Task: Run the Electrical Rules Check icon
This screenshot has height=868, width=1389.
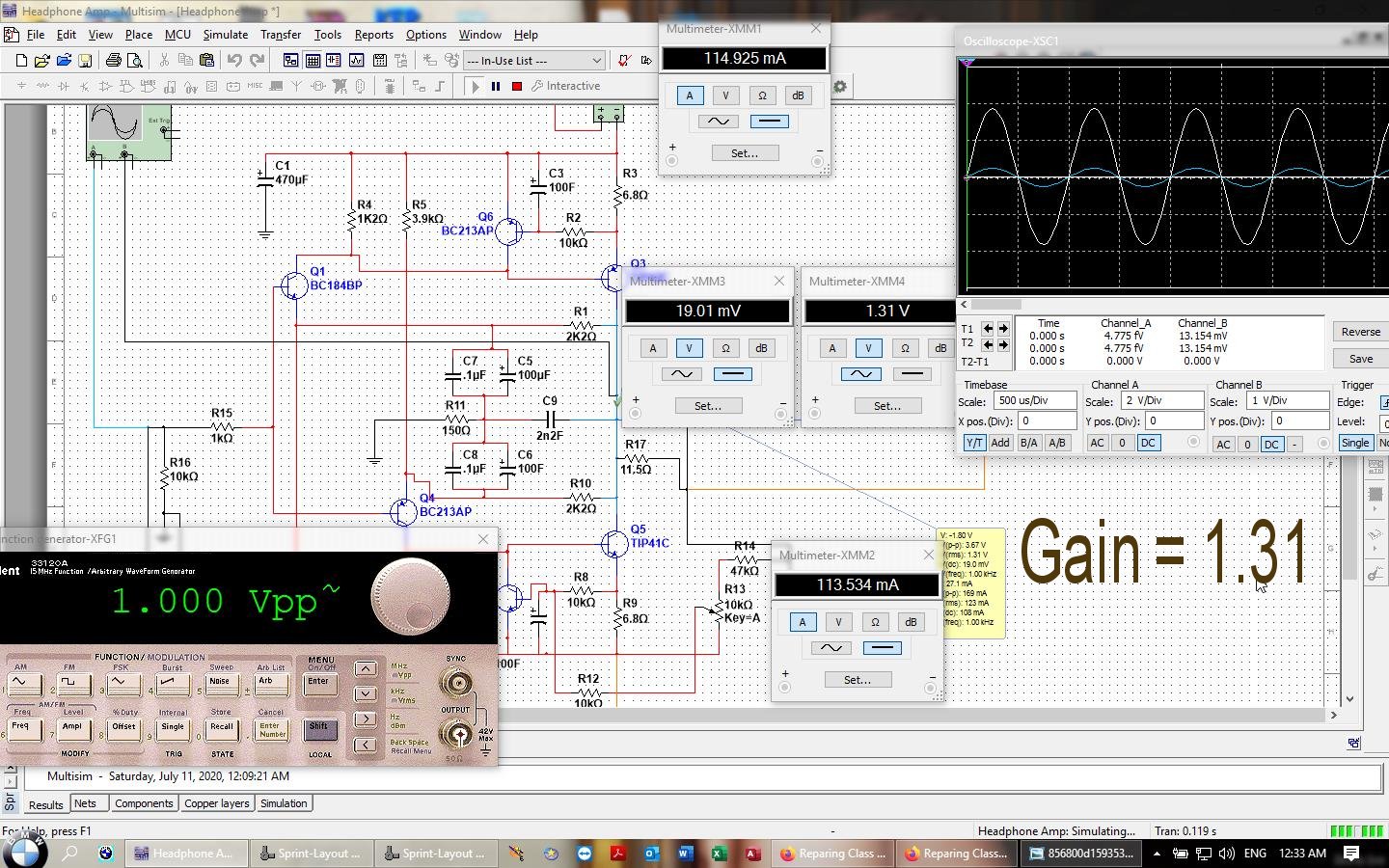Action: point(624,60)
